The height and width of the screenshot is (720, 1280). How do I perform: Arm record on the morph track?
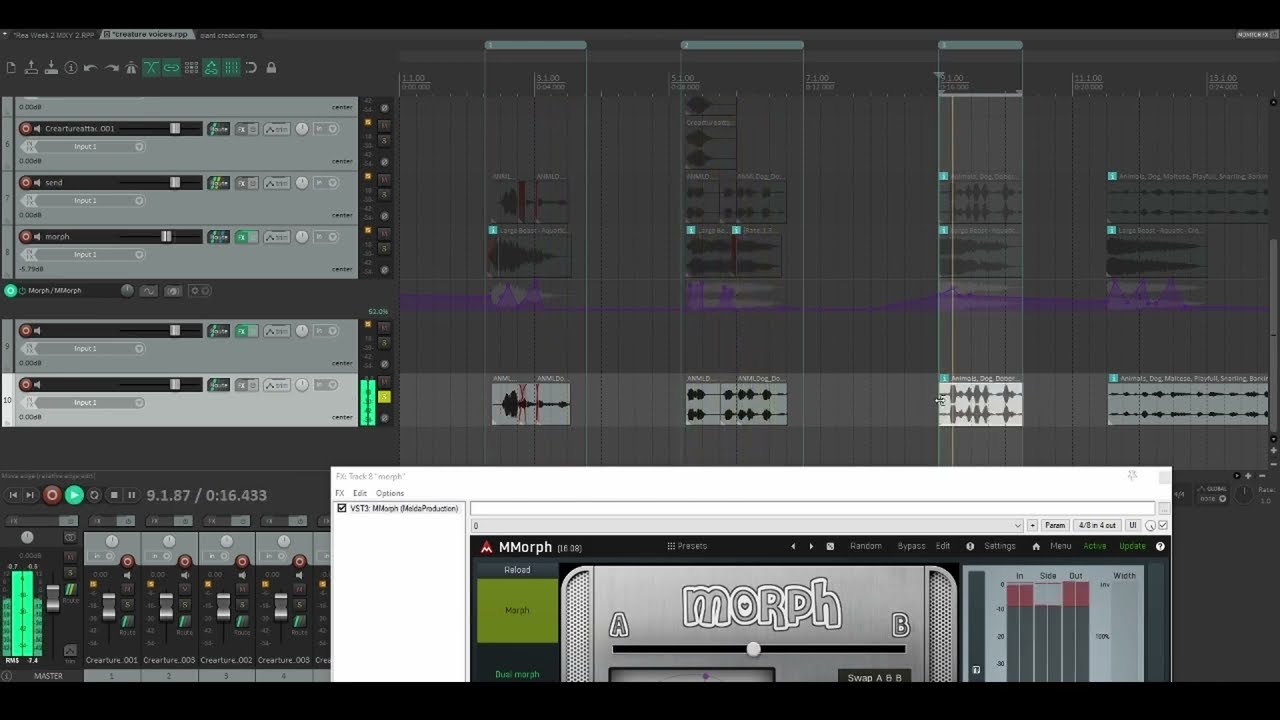pyautogui.click(x=26, y=237)
